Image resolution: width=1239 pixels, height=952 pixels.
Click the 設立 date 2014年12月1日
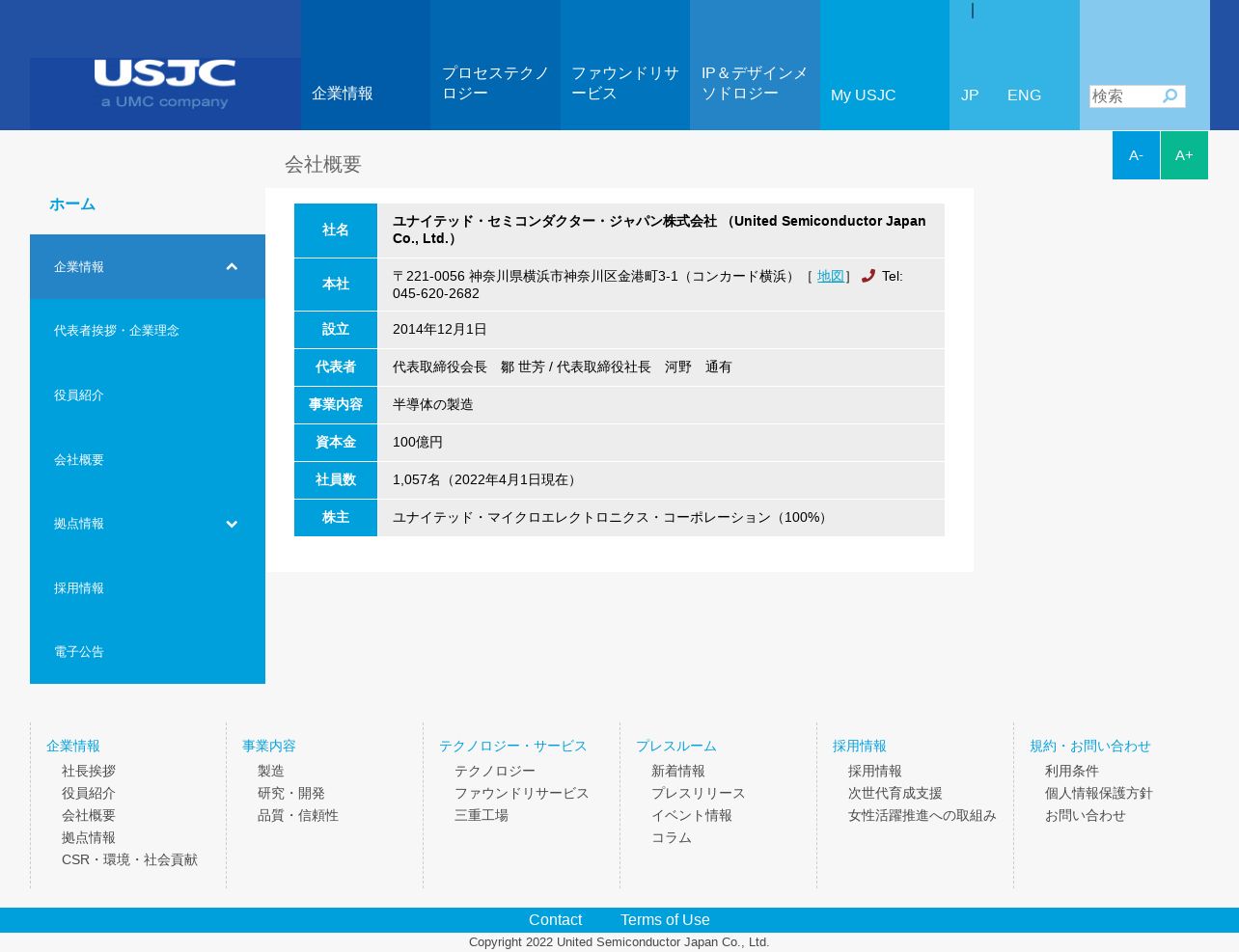[x=440, y=329]
